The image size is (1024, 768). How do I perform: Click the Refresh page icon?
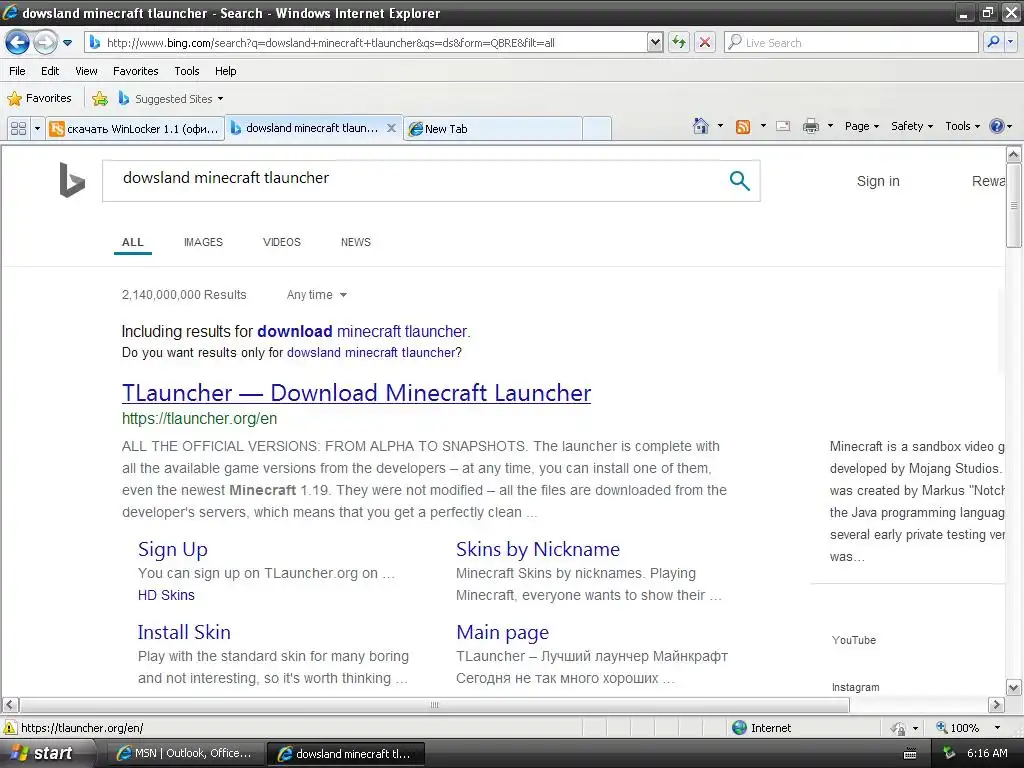click(679, 42)
